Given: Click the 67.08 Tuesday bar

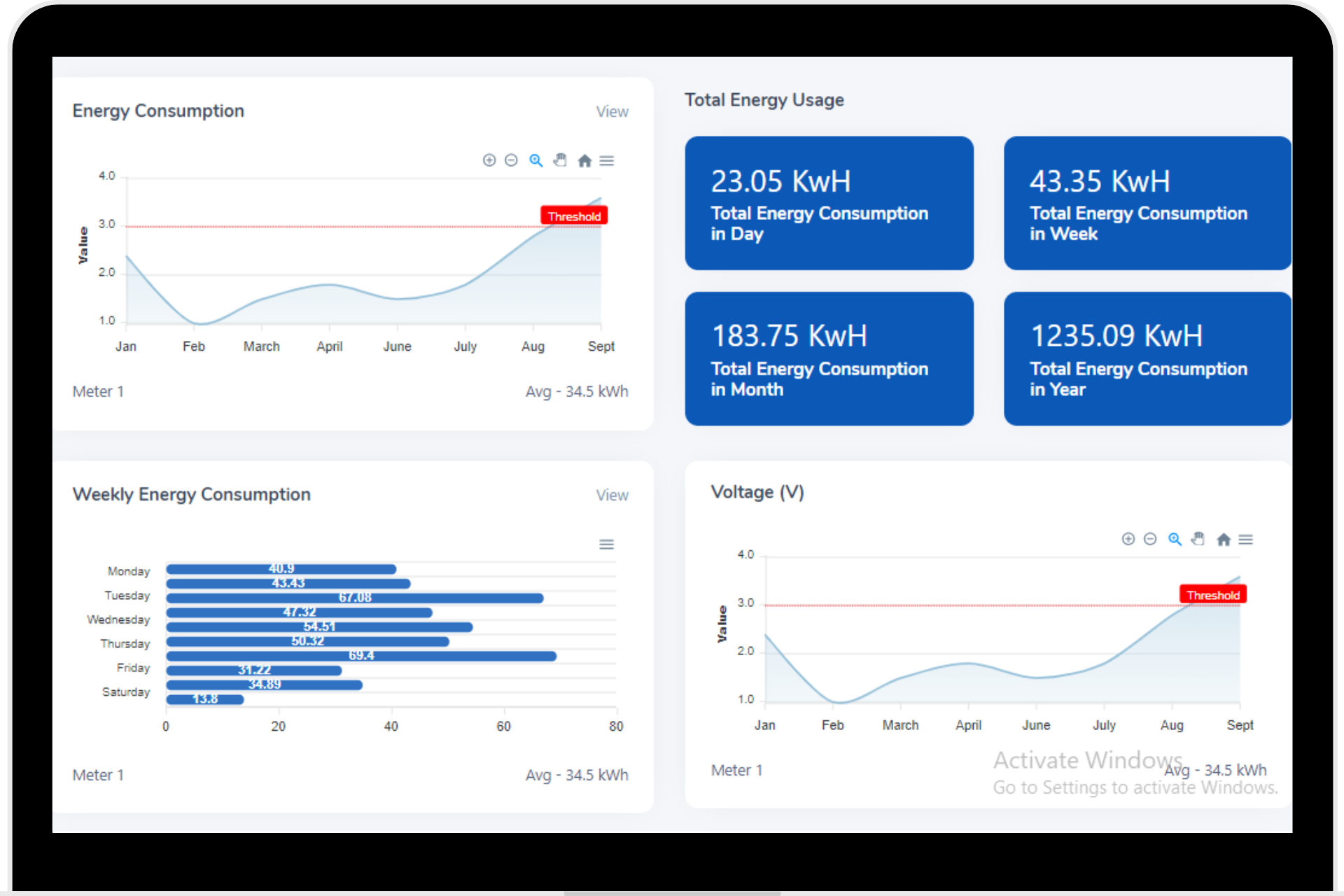Looking at the screenshot, I should click(355, 598).
